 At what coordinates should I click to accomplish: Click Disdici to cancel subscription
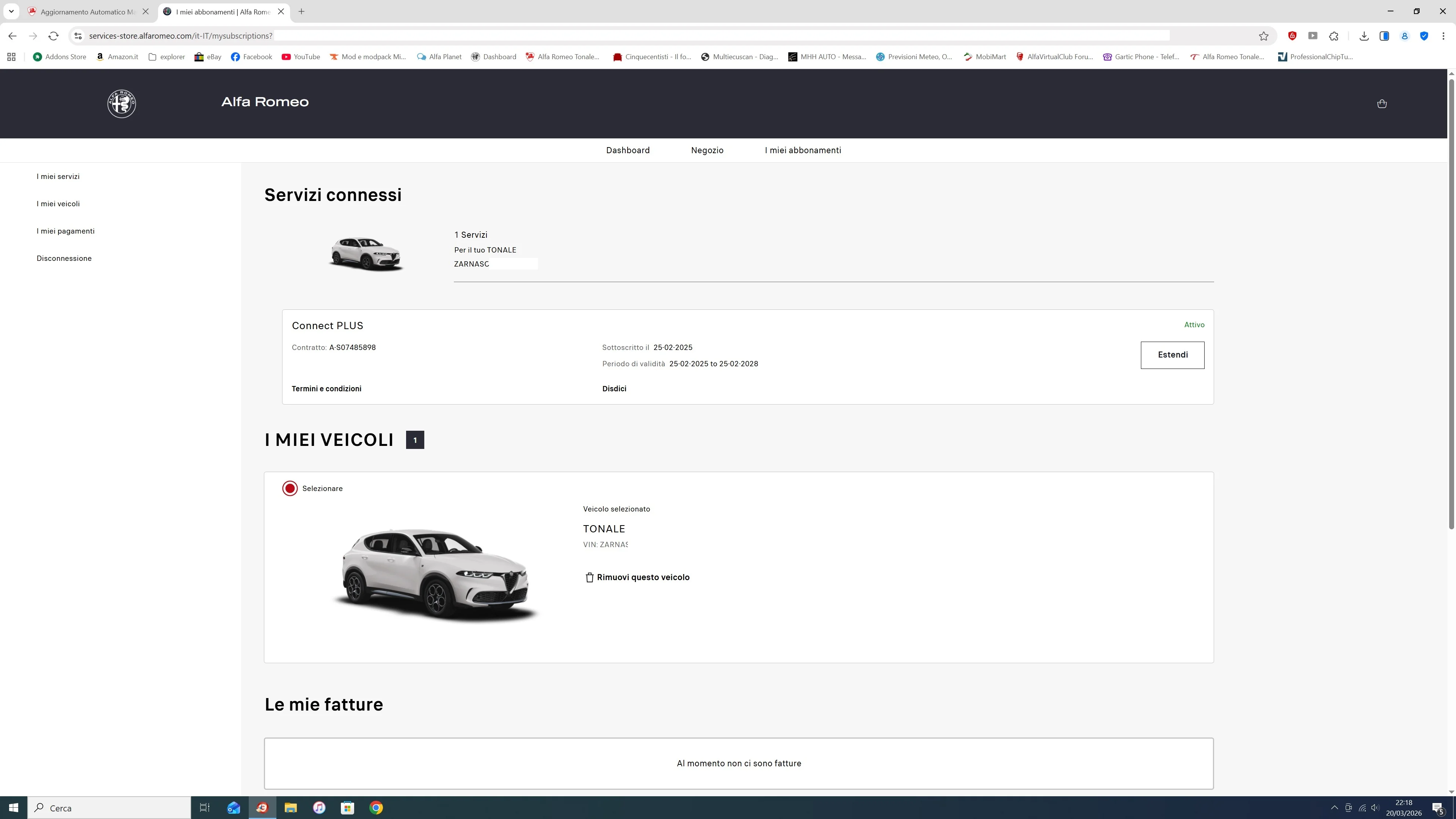click(x=614, y=389)
